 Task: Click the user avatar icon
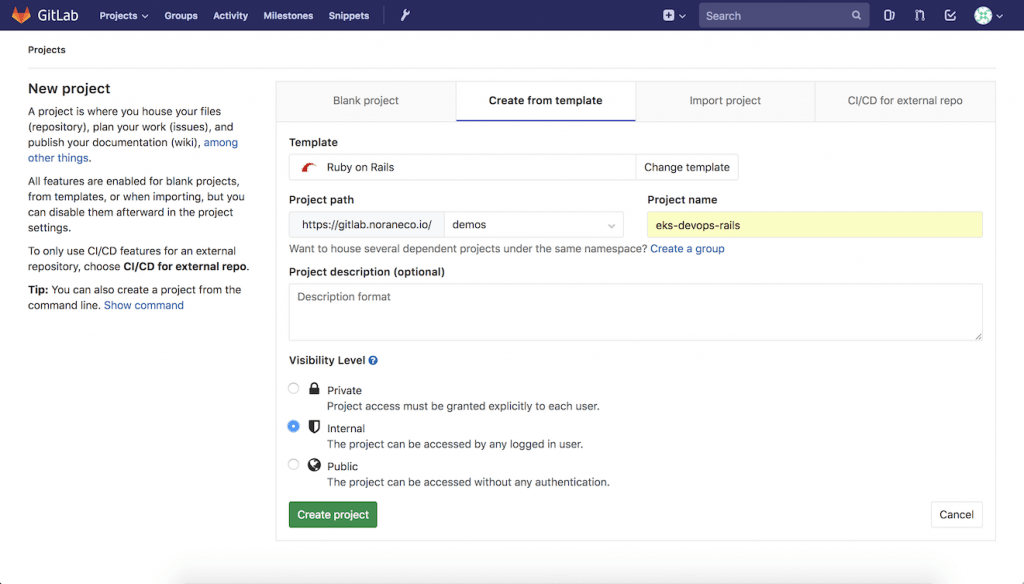[983, 15]
